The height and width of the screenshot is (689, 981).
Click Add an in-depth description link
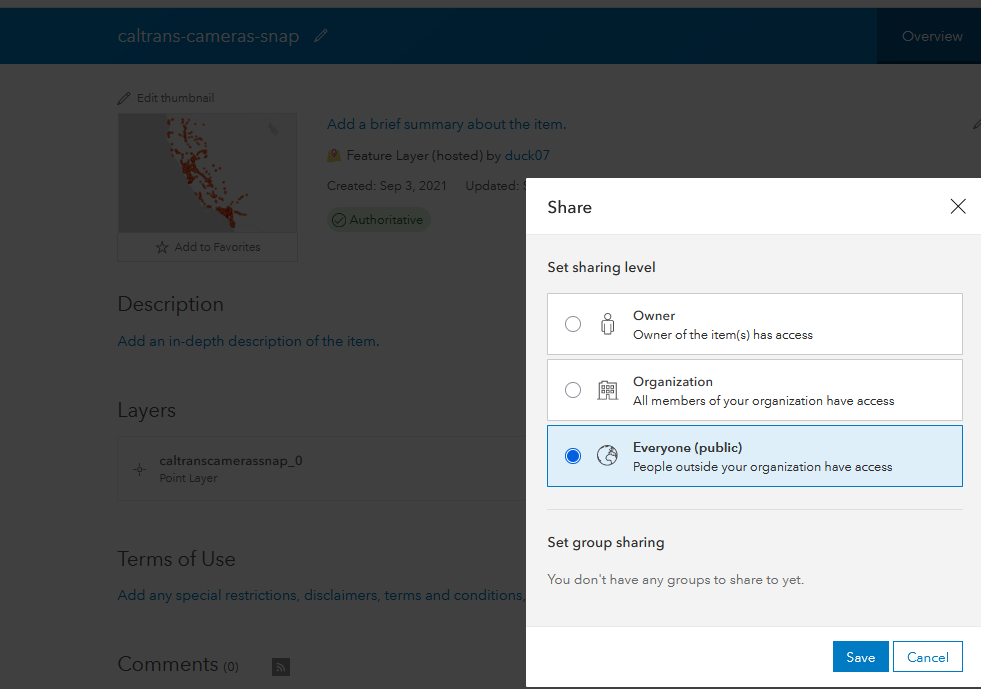(x=247, y=341)
